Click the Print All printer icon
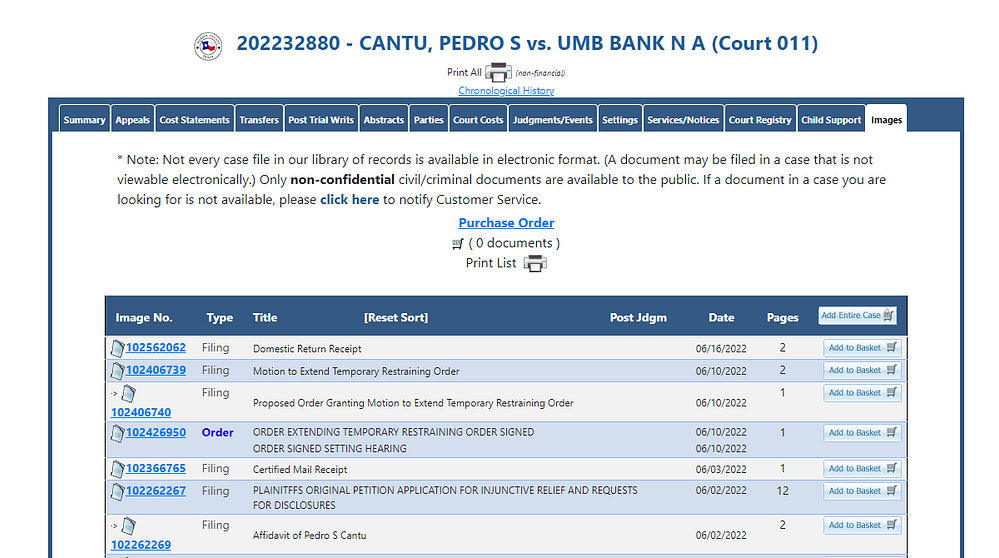999x558 pixels. click(x=498, y=73)
